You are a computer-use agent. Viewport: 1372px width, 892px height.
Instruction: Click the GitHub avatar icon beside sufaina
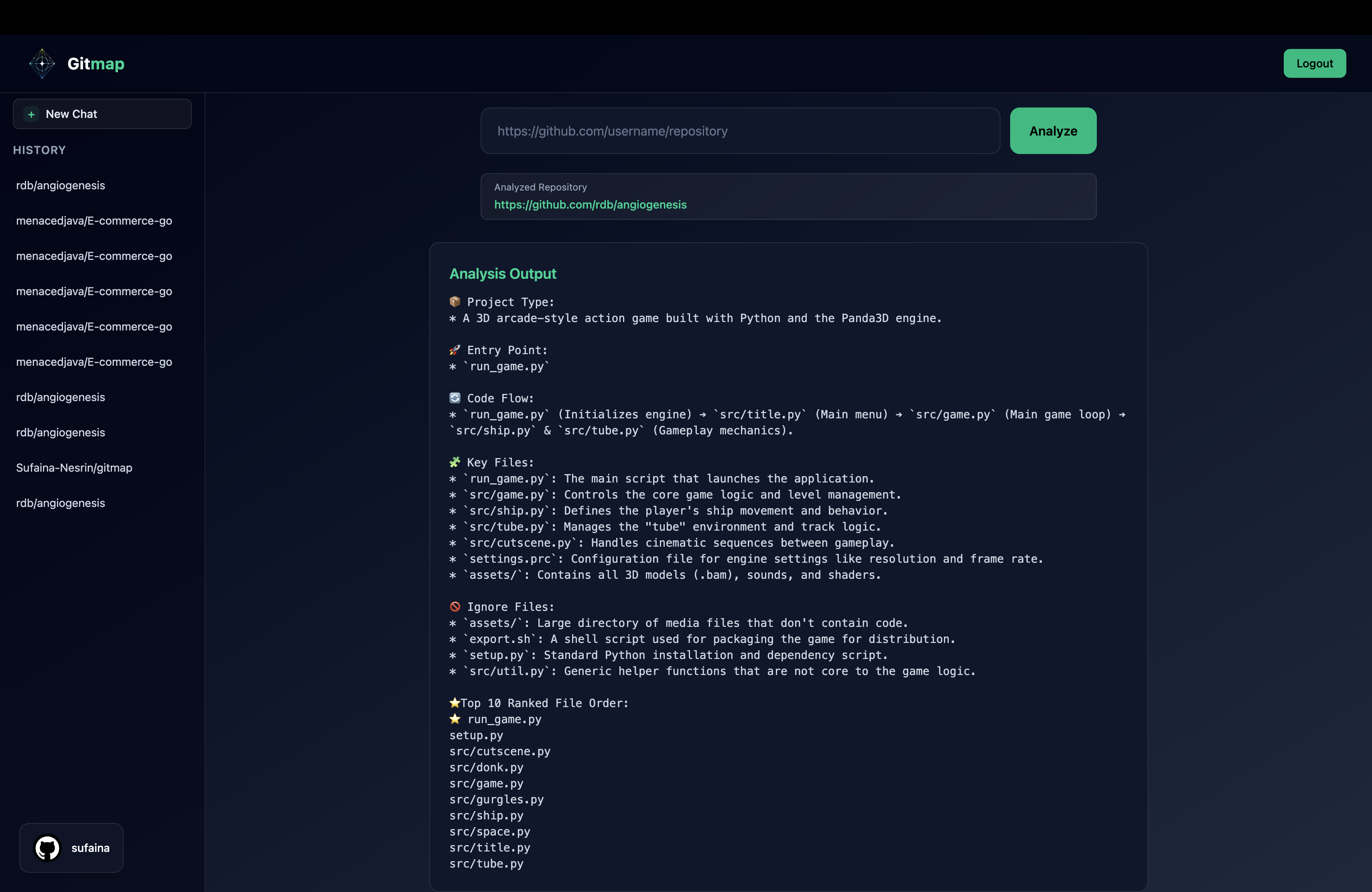click(47, 847)
